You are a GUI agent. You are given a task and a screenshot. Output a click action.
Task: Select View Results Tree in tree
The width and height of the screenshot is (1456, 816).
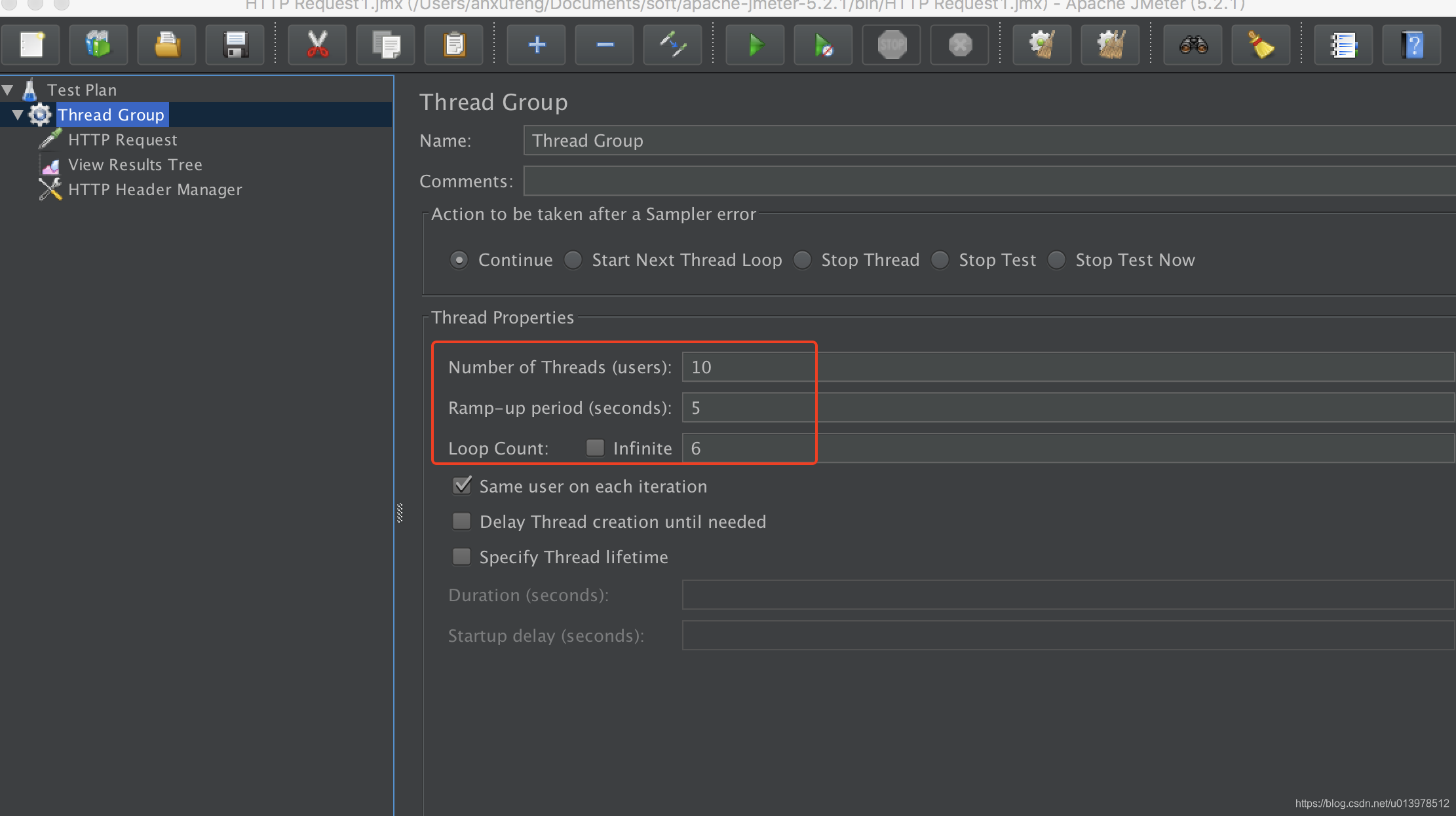(135, 165)
